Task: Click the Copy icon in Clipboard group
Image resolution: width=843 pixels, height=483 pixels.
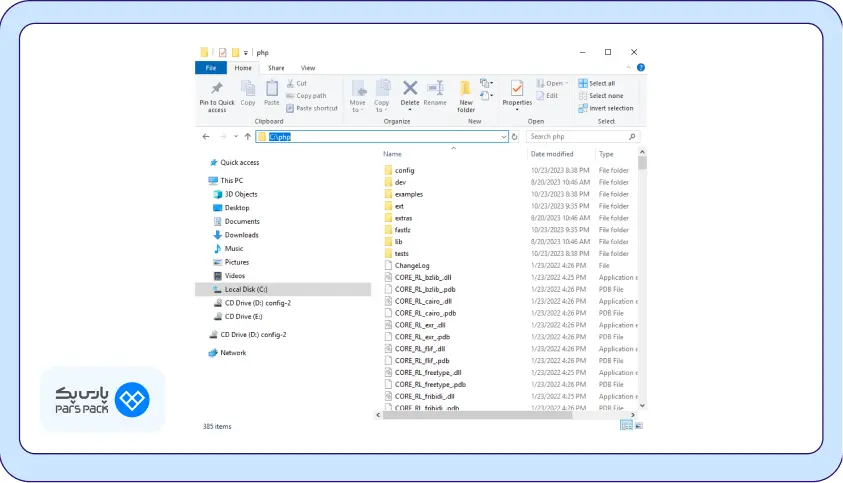Action: coord(248,88)
